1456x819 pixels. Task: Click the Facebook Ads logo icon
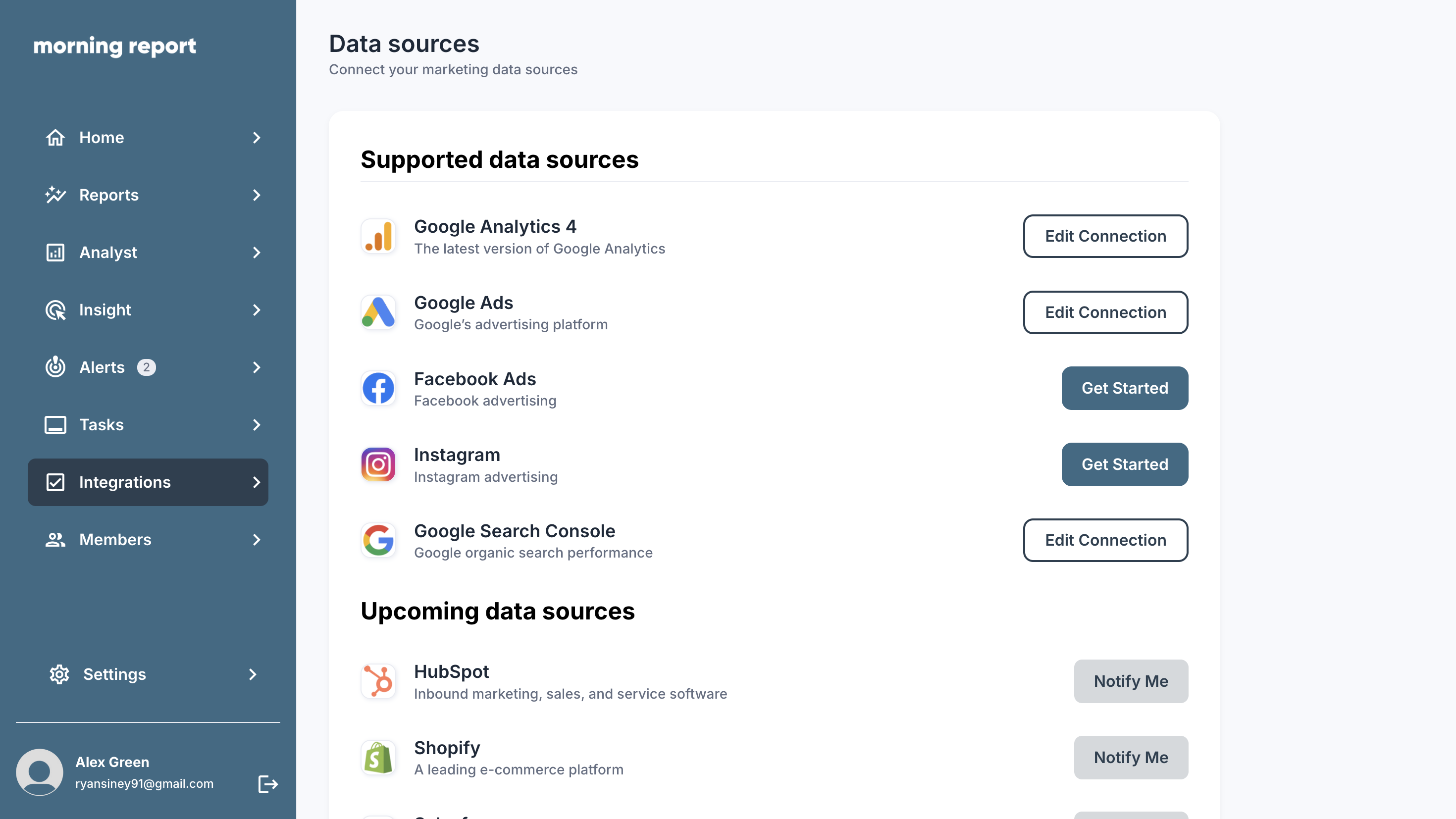[x=378, y=388]
